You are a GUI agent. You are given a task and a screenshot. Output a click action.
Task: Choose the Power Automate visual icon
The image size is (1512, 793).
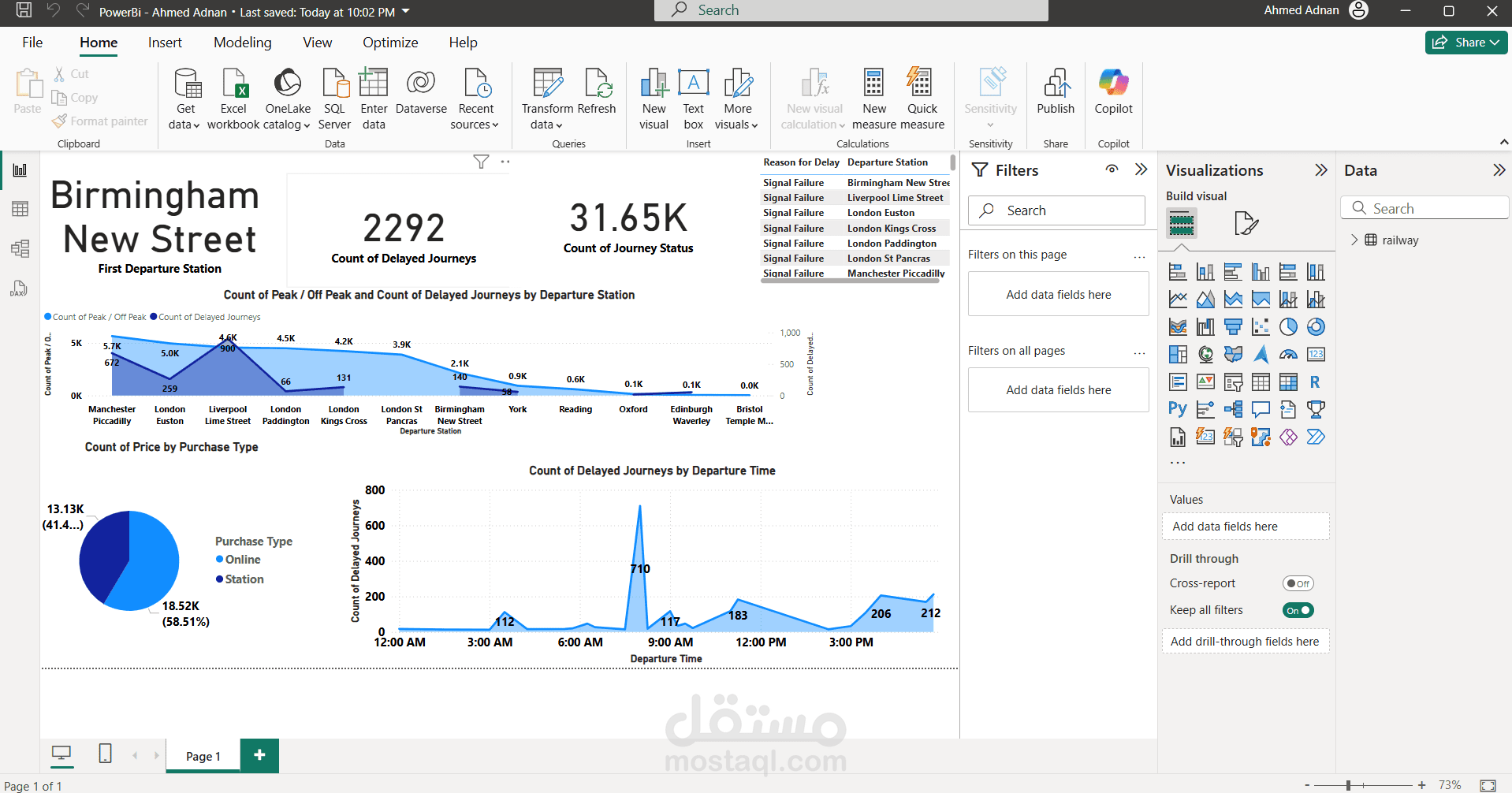pyautogui.click(x=1316, y=437)
